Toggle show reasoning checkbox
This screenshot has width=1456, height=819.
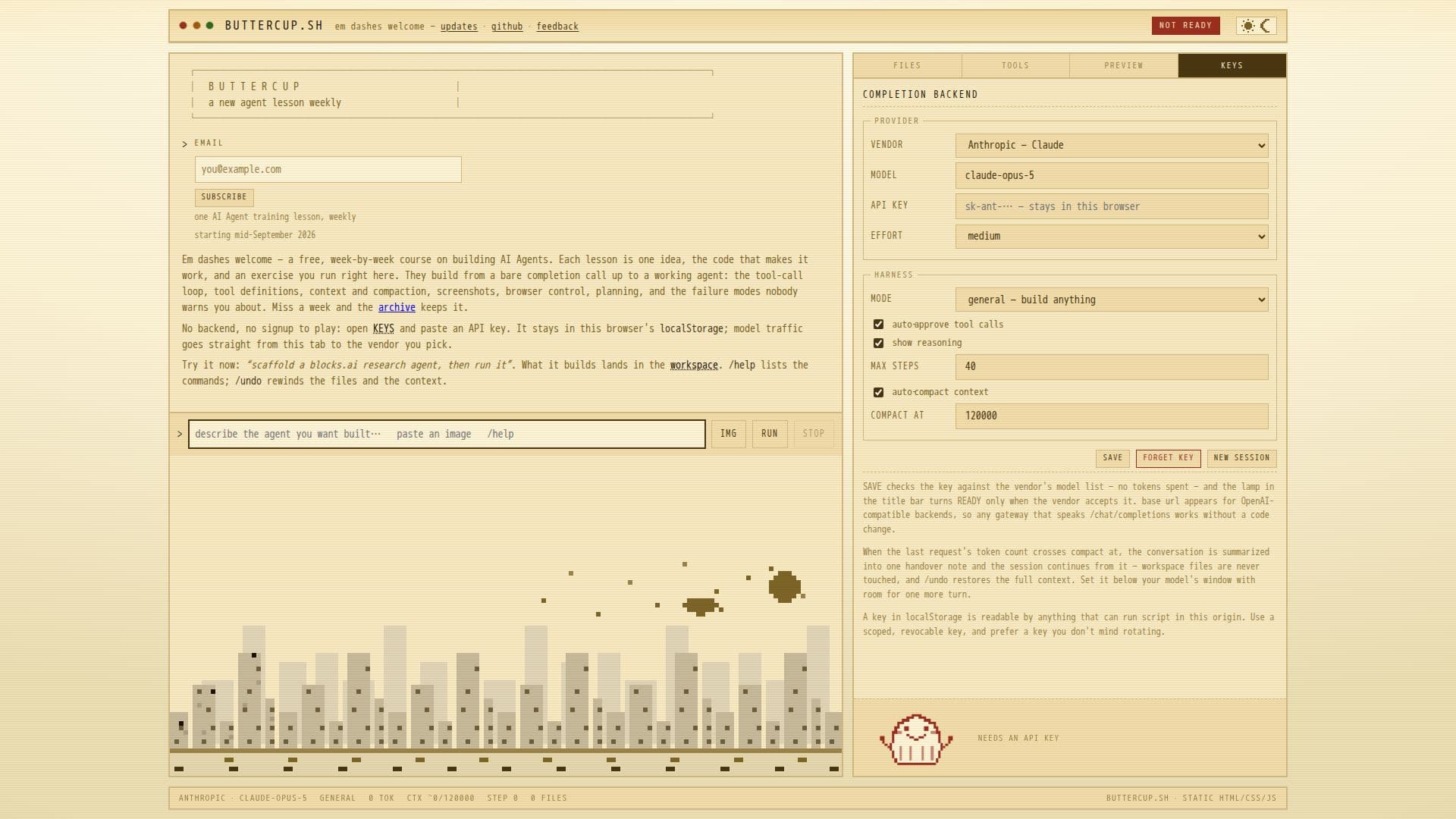[878, 344]
